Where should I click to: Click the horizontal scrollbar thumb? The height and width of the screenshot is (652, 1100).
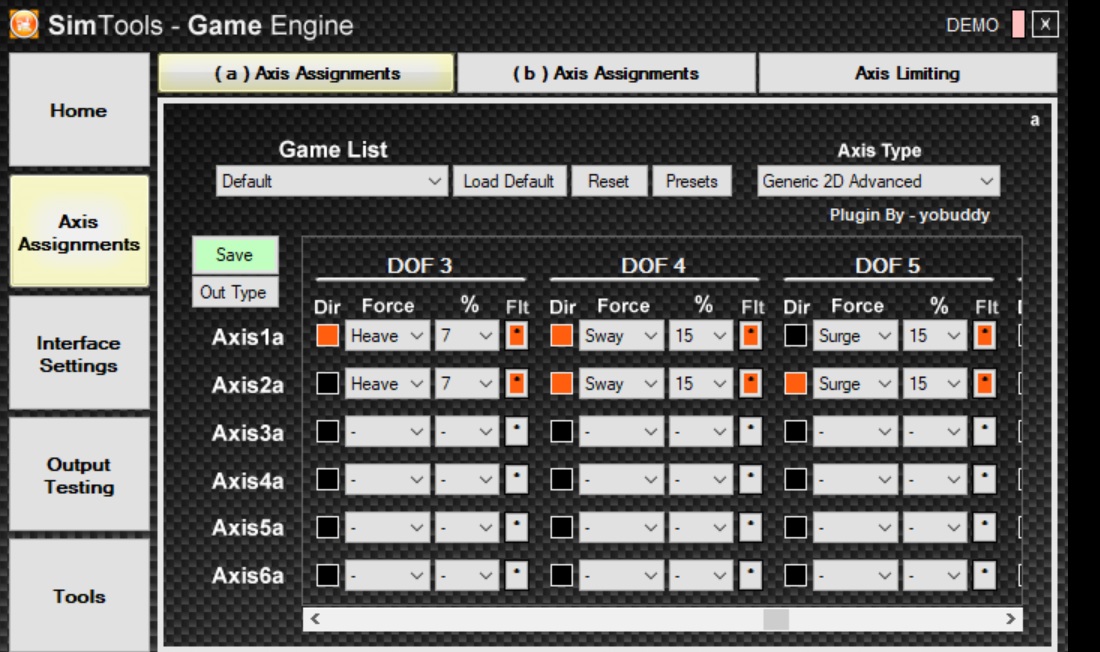pyautogui.click(x=776, y=619)
